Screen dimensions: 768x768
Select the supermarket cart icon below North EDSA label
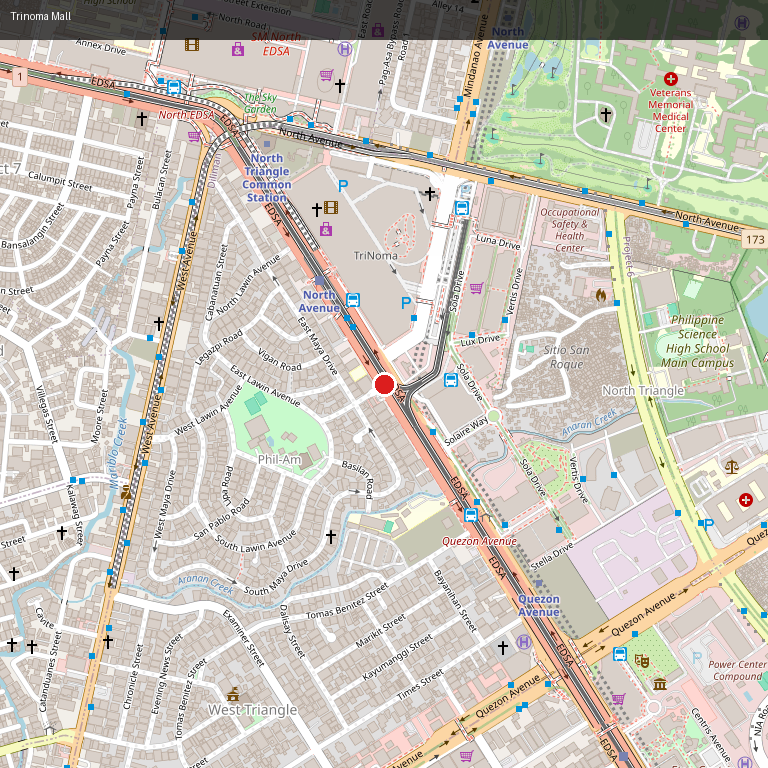click(x=194, y=136)
